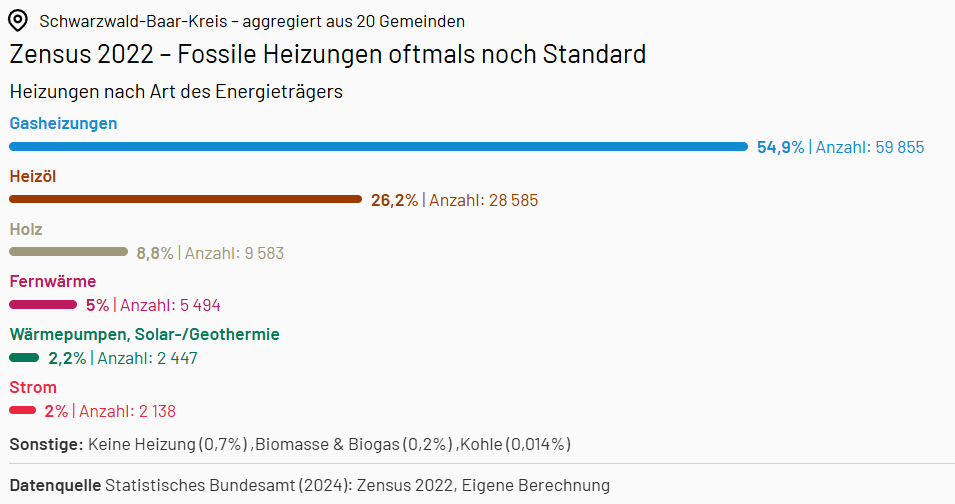Click the green Wärmepumpen bar
The image size is (955, 504).
pyautogui.click(x=24, y=358)
